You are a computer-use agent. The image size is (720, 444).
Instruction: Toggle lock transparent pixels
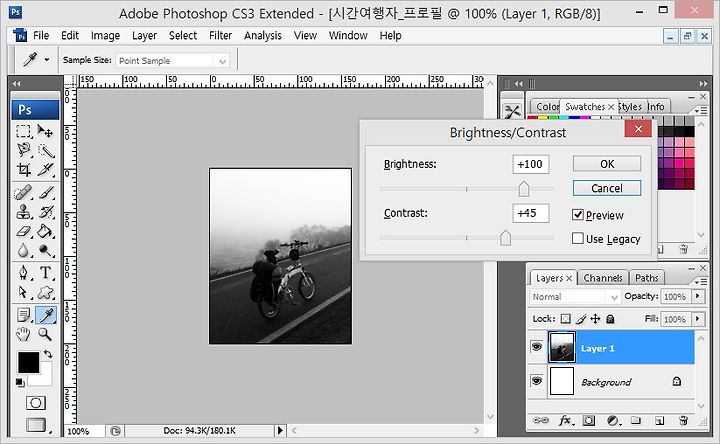click(566, 319)
